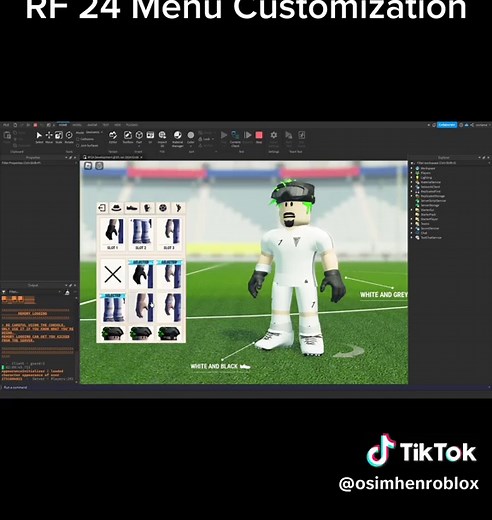The image size is (492, 520).
Task: Switch to the Home ribbon tab
Action: (63, 125)
